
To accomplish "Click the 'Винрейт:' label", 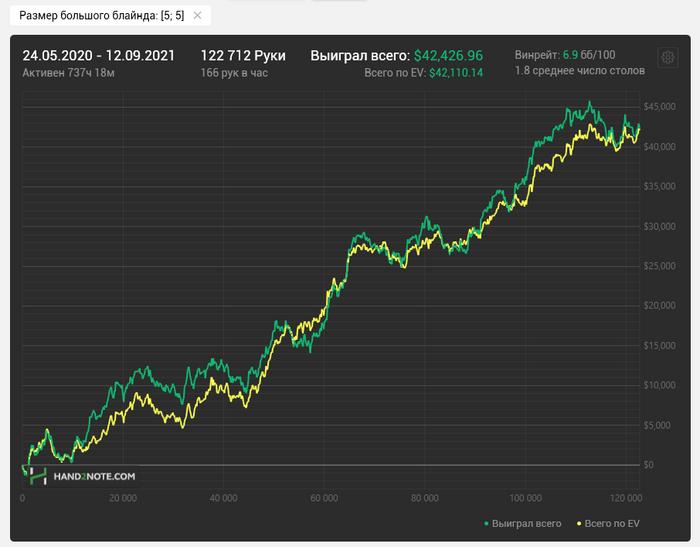I will point(537,55).
